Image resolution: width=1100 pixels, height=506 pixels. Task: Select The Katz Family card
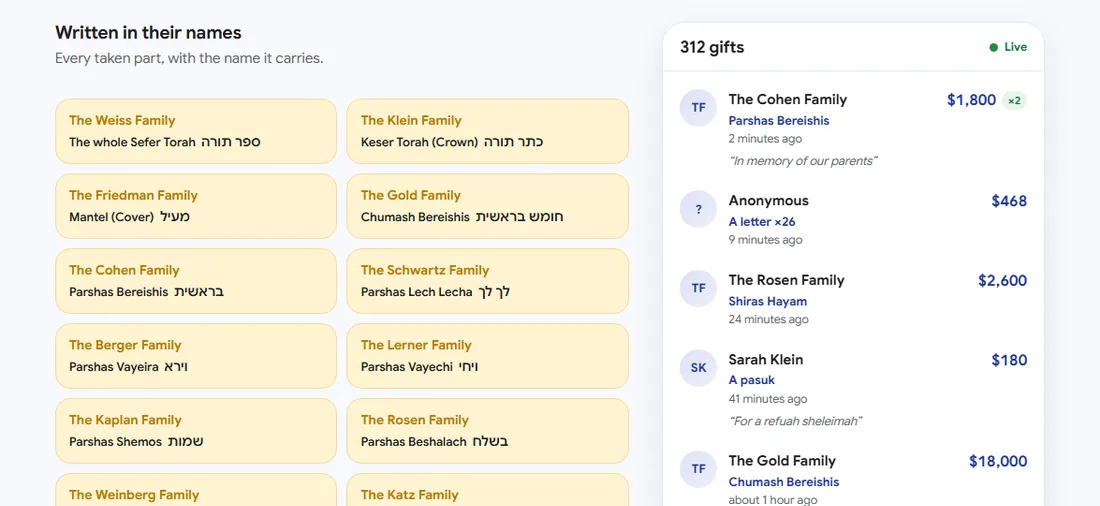(488, 490)
